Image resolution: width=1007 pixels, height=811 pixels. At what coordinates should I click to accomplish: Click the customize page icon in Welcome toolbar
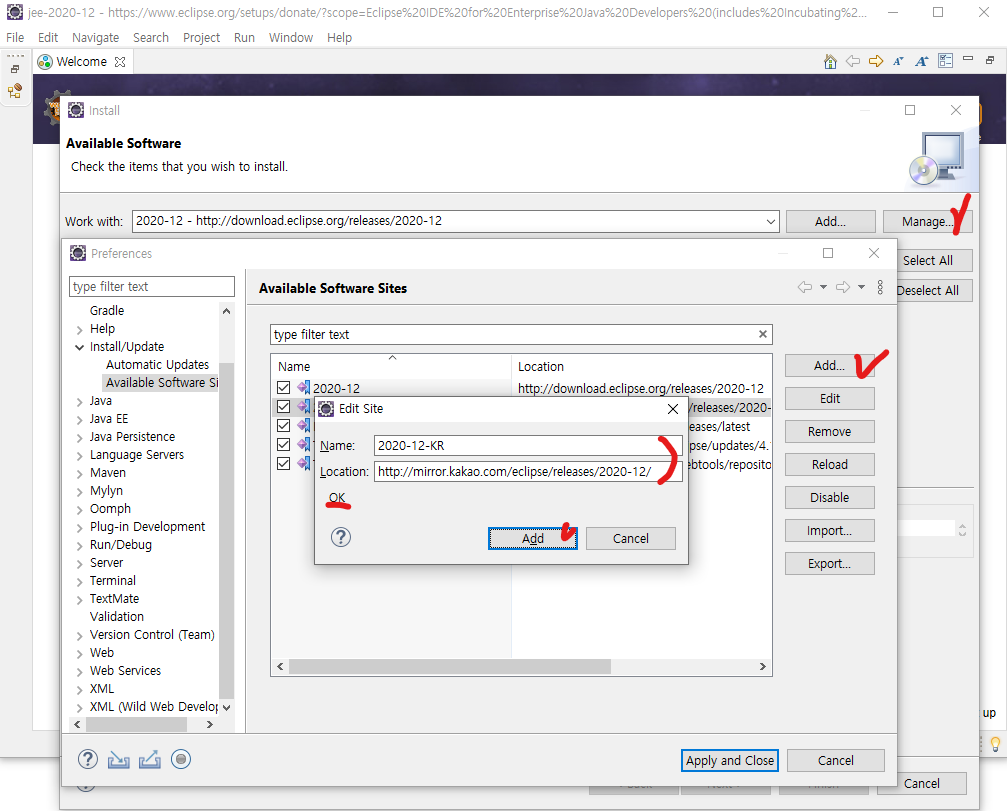click(x=945, y=61)
